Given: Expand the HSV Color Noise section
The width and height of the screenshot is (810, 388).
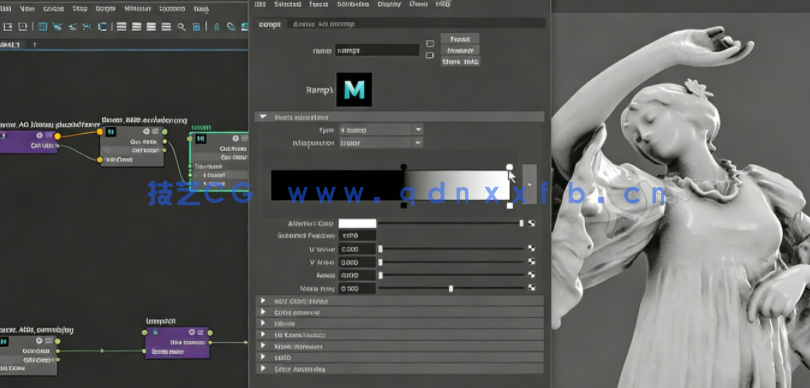Looking at the screenshot, I should coord(263,301).
